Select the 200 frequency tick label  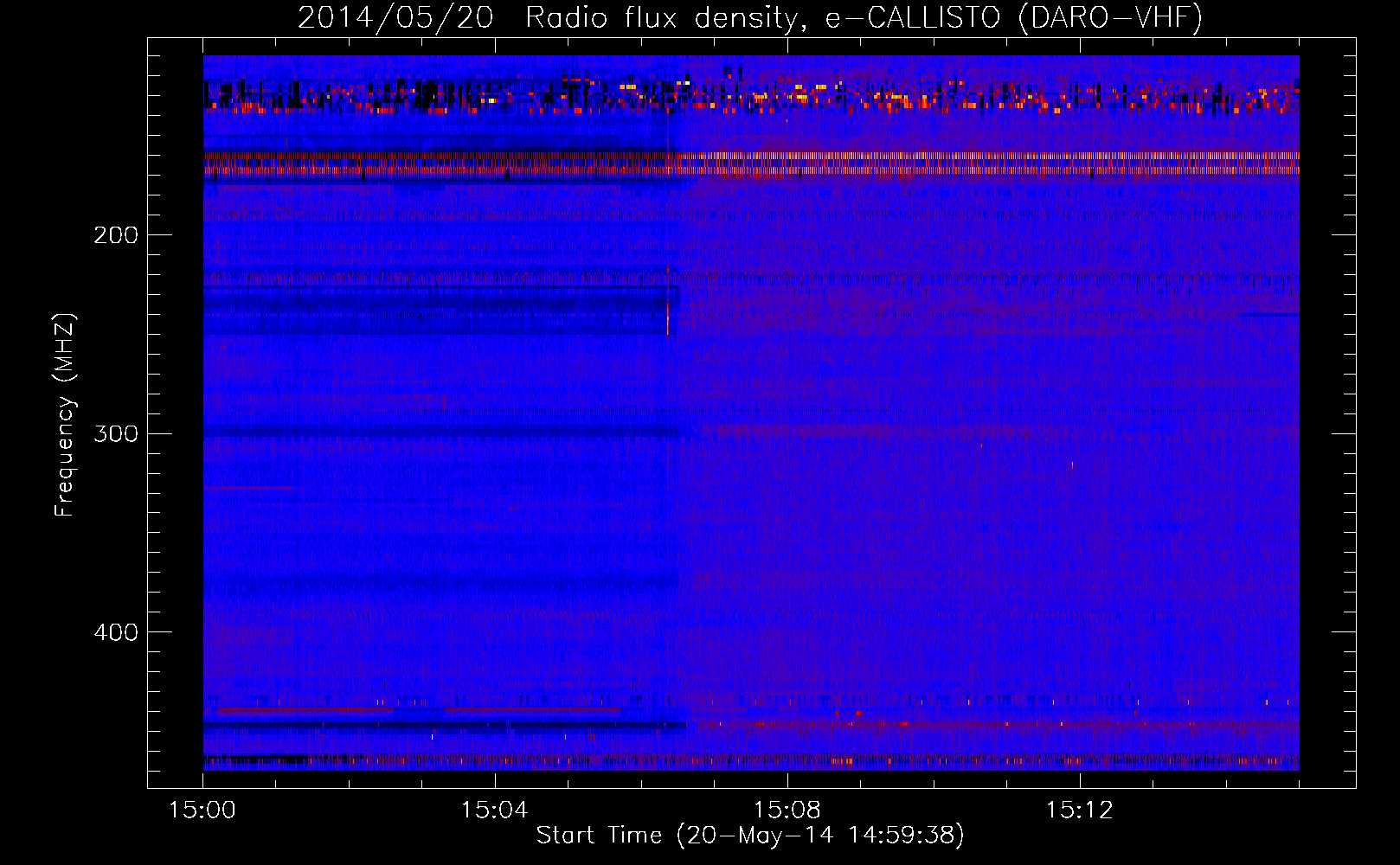[116, 234]
